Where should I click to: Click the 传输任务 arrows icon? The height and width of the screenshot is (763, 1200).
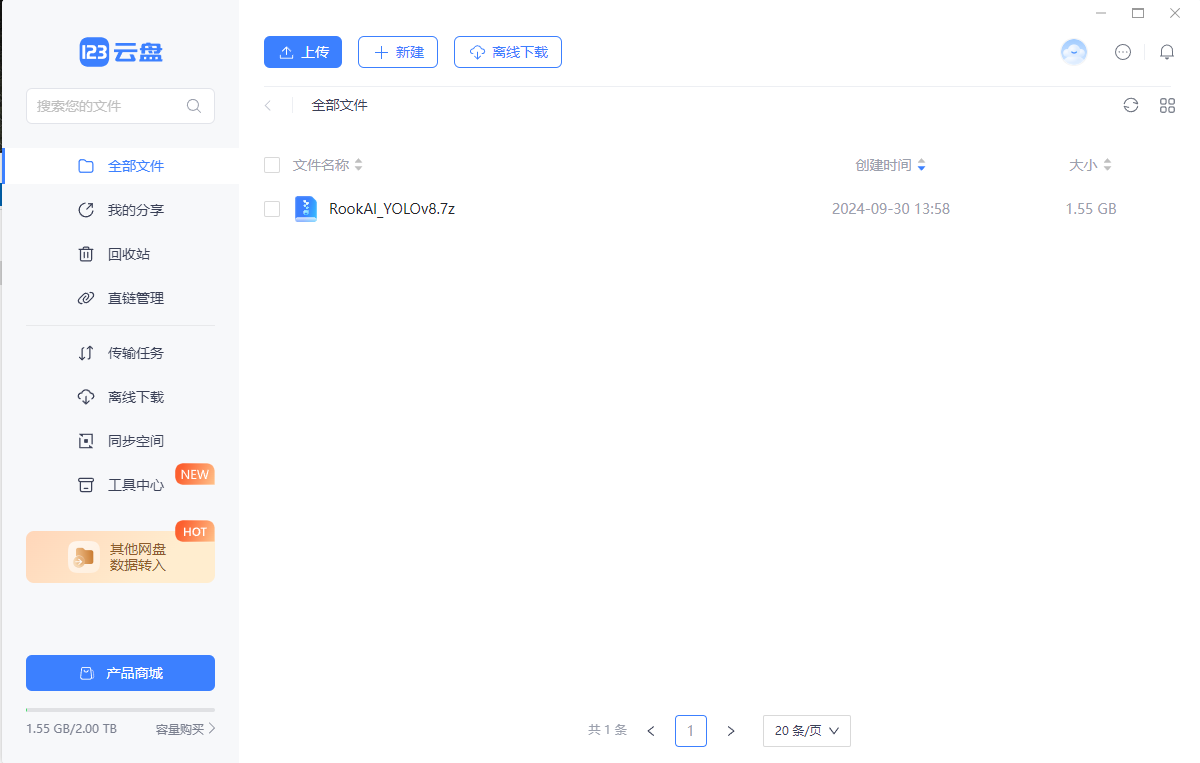(x=86, y=353)
